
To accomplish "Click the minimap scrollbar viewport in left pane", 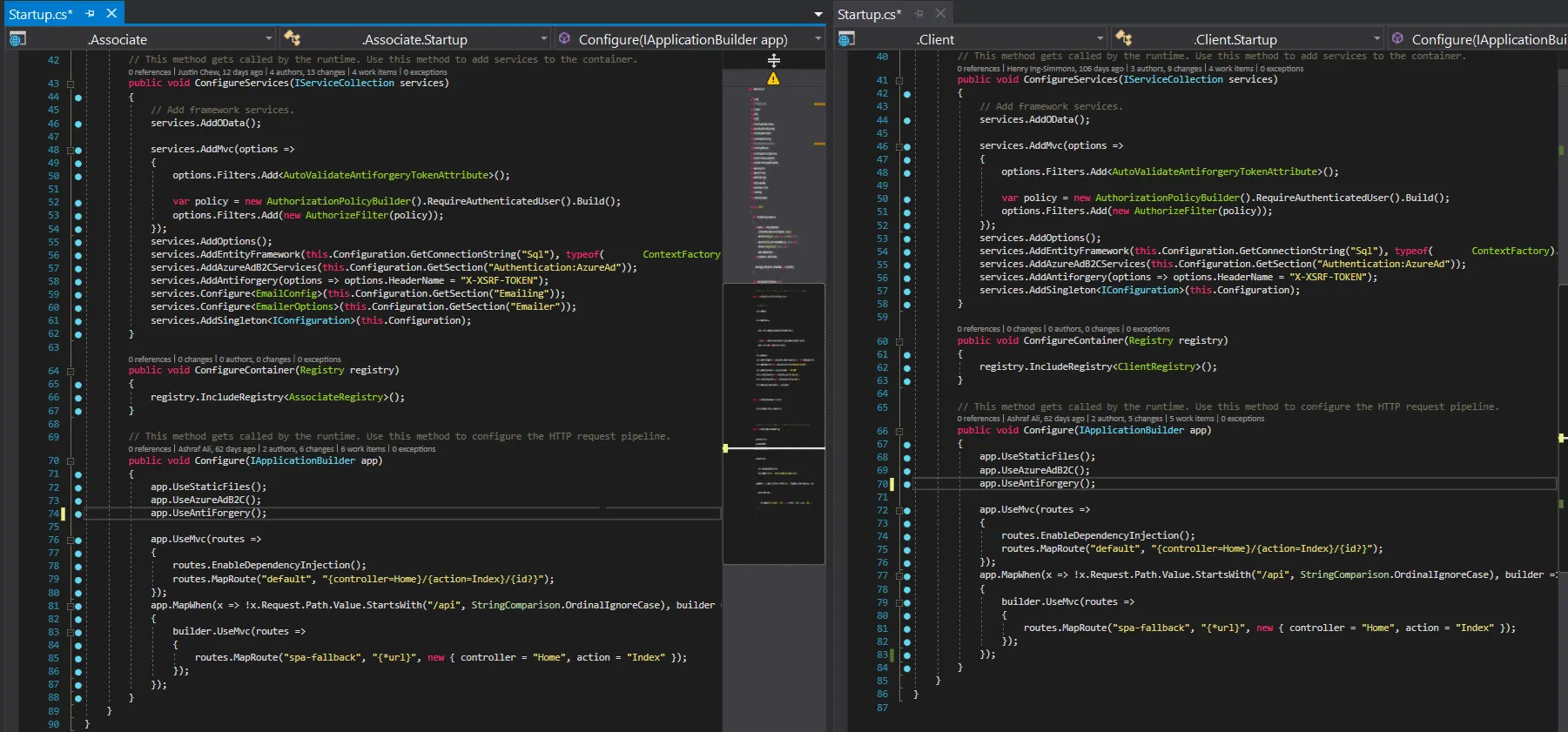I will pyautogui.click(x=773, y=422).
